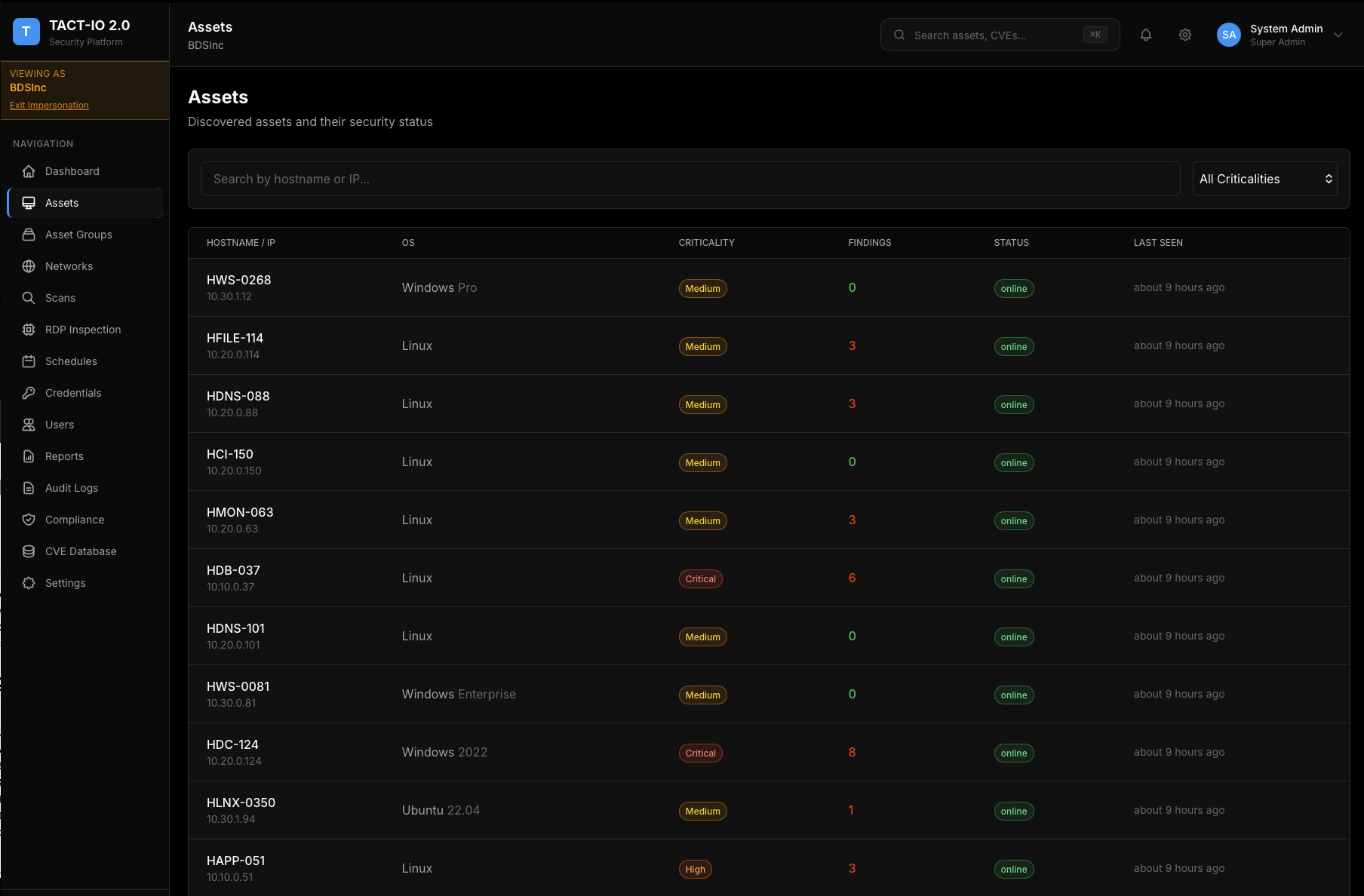Image resolution: width=1364 pixels, height=896 pixels.
Task: Open RDP Inspection via its sidebar icon
Action: (x=29, y=330)
